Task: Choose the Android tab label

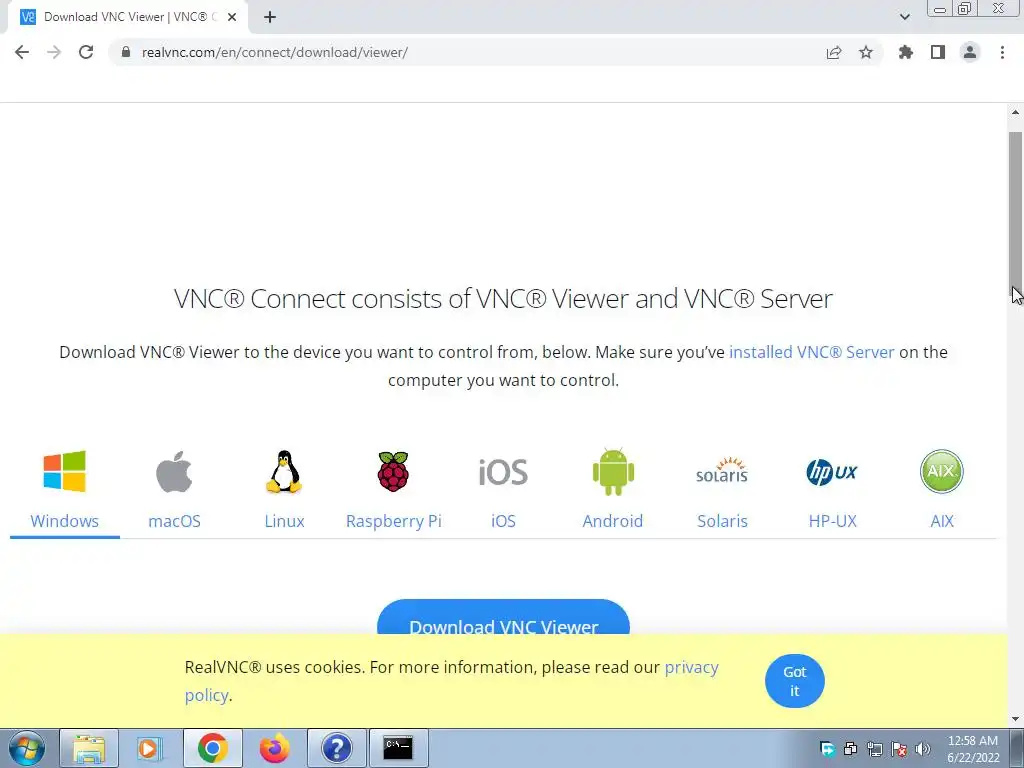Action: 613,521
